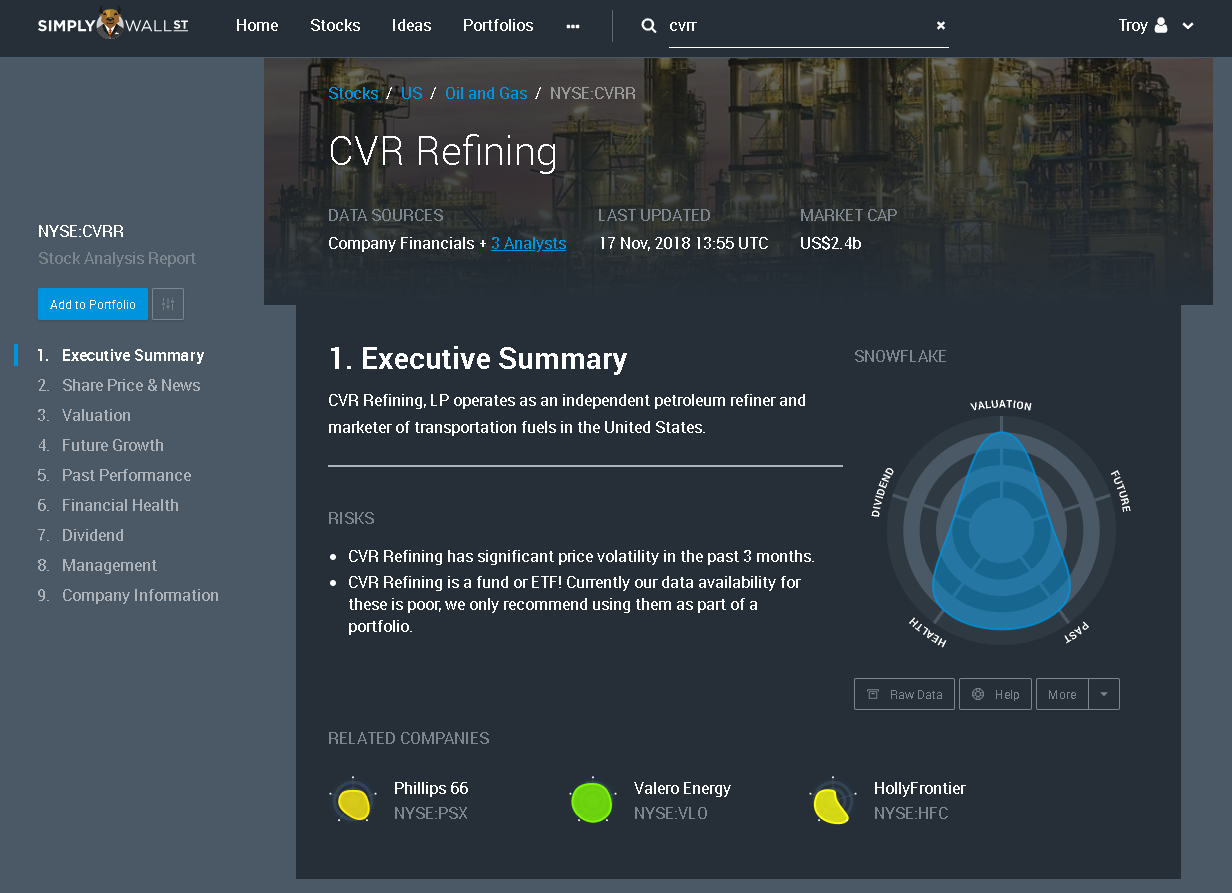Click the NYSE:VLO ticker text
Screen dimensions: 1232x893
click(671, 813)
